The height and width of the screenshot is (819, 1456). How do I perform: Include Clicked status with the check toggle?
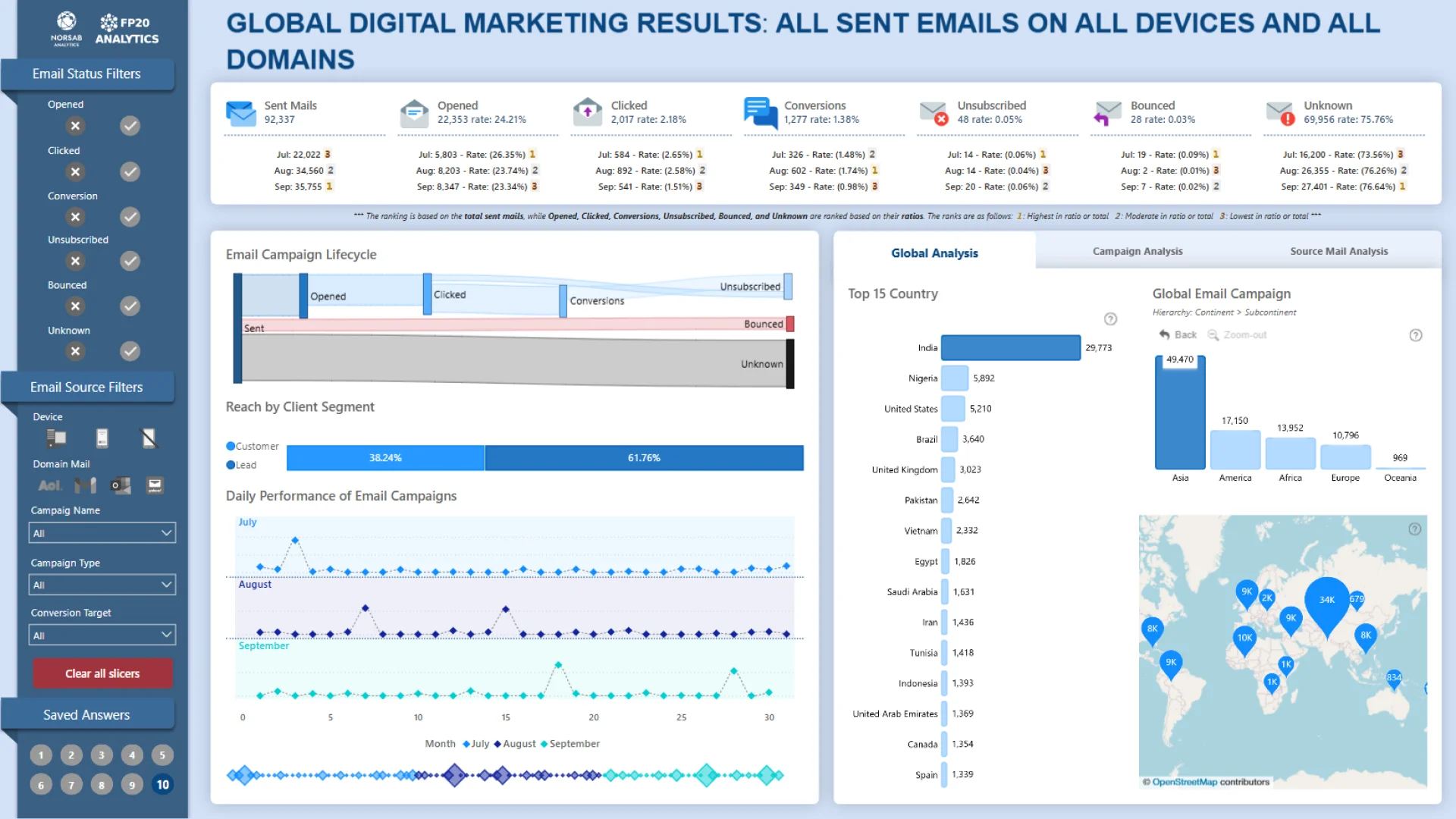(130, 172)
